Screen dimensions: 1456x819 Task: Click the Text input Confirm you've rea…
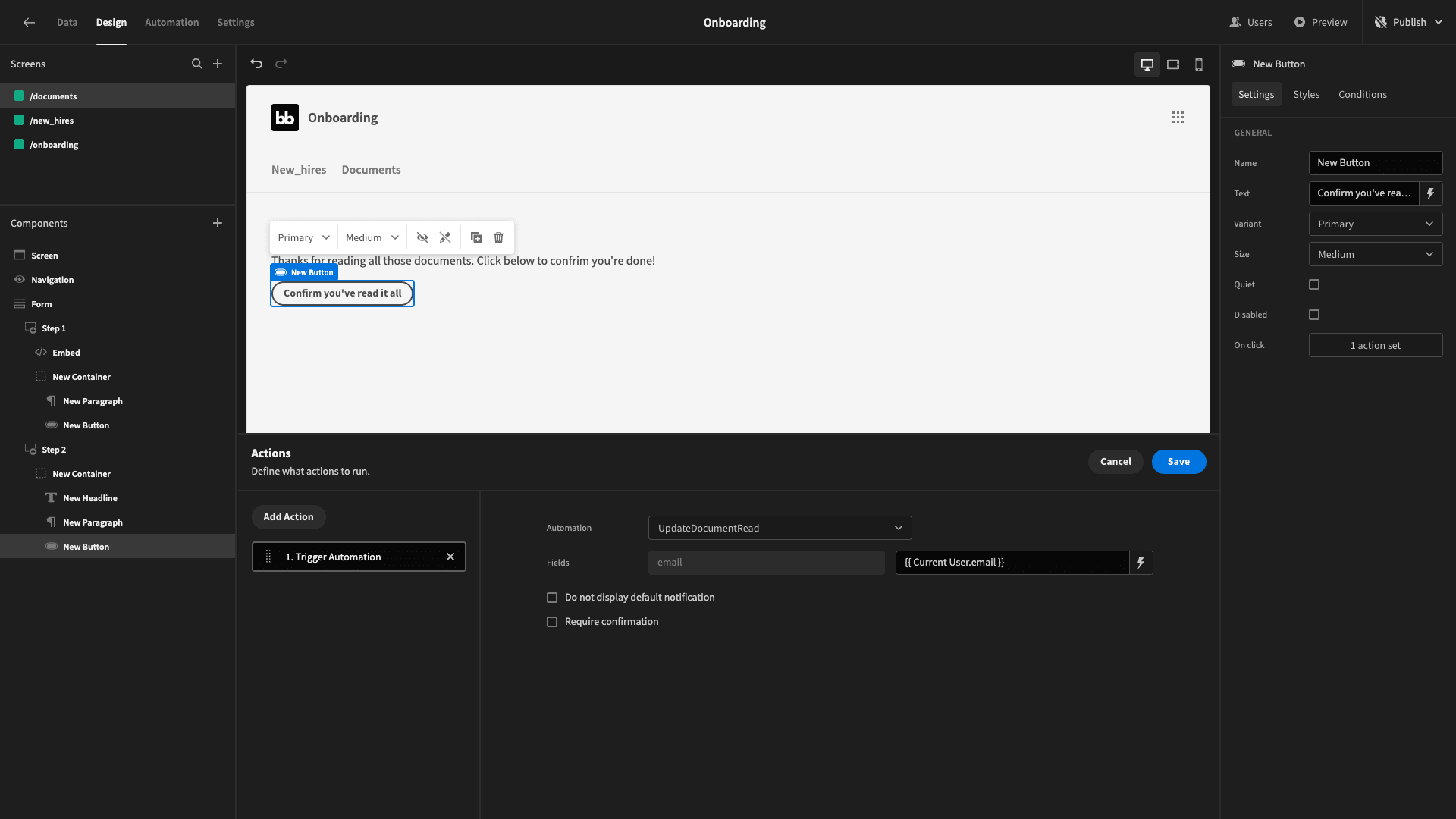1363,193
